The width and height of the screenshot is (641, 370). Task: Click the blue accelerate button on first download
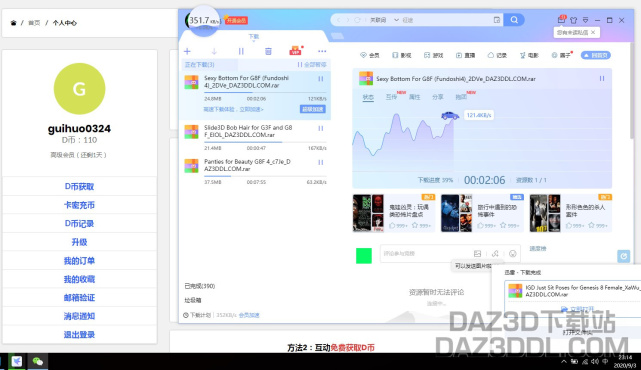click(313, 109)
